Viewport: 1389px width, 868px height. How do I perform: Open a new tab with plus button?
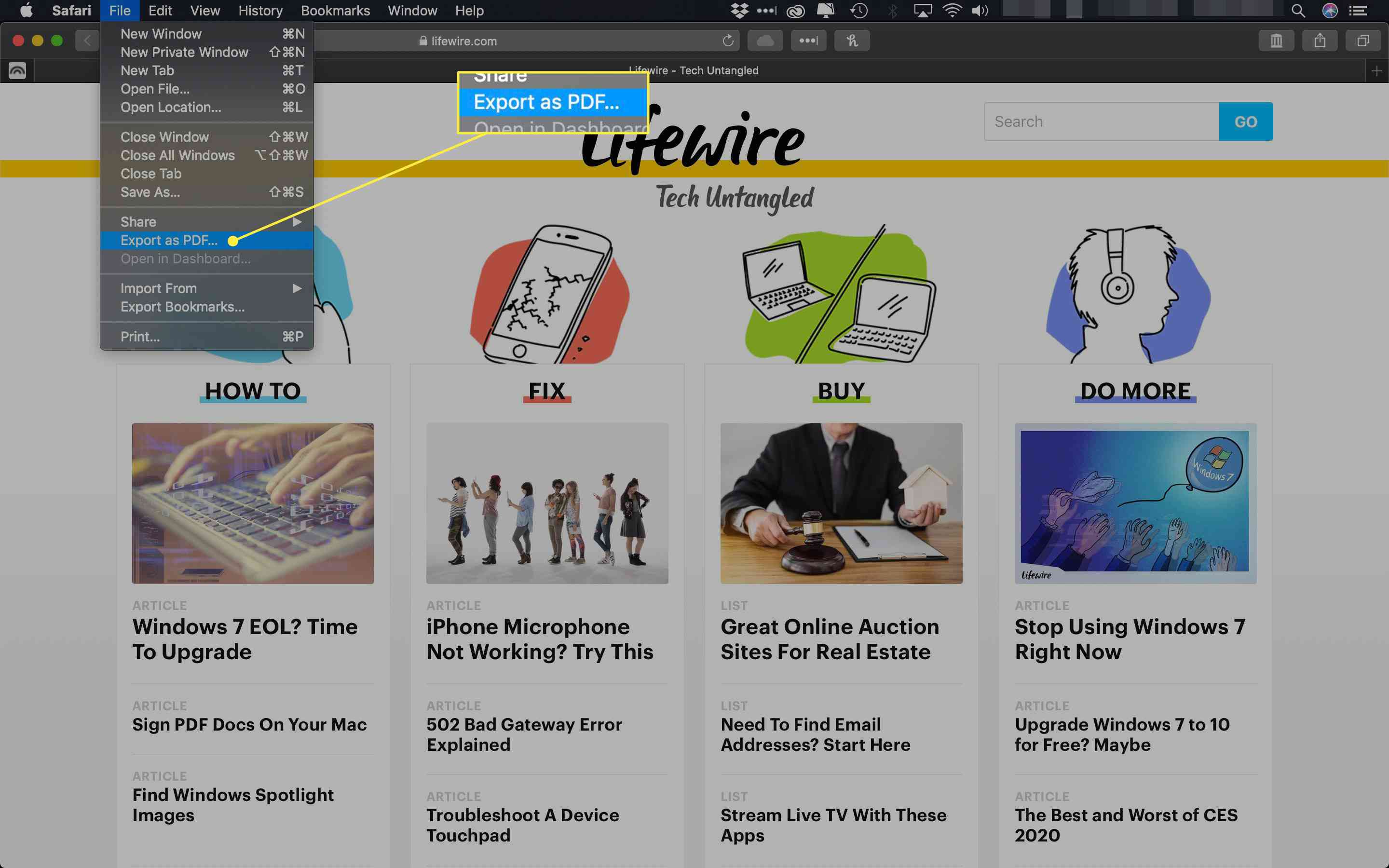[x=1376, y=70]
